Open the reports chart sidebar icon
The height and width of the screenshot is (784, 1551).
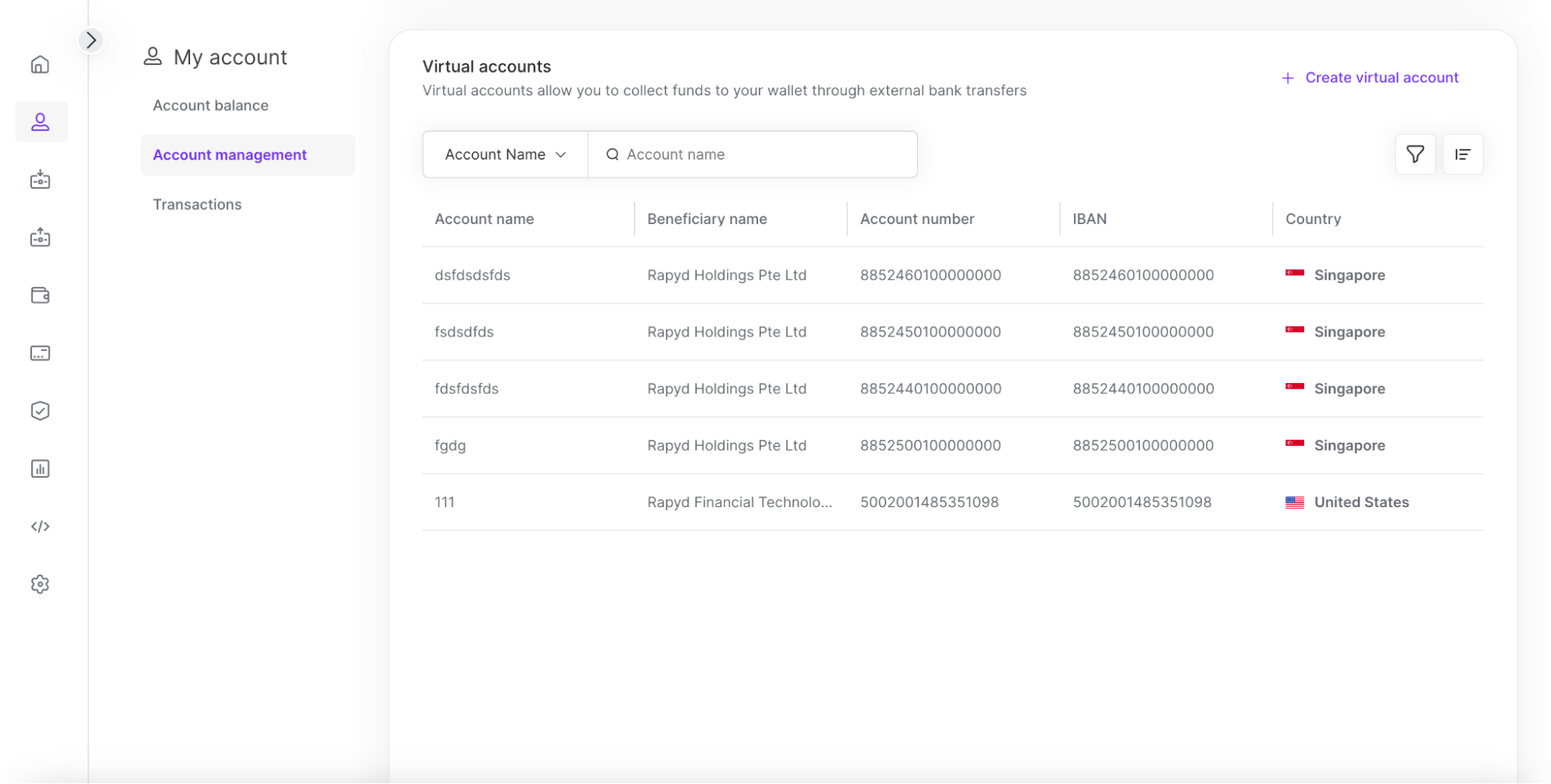[x=40, y=468]
